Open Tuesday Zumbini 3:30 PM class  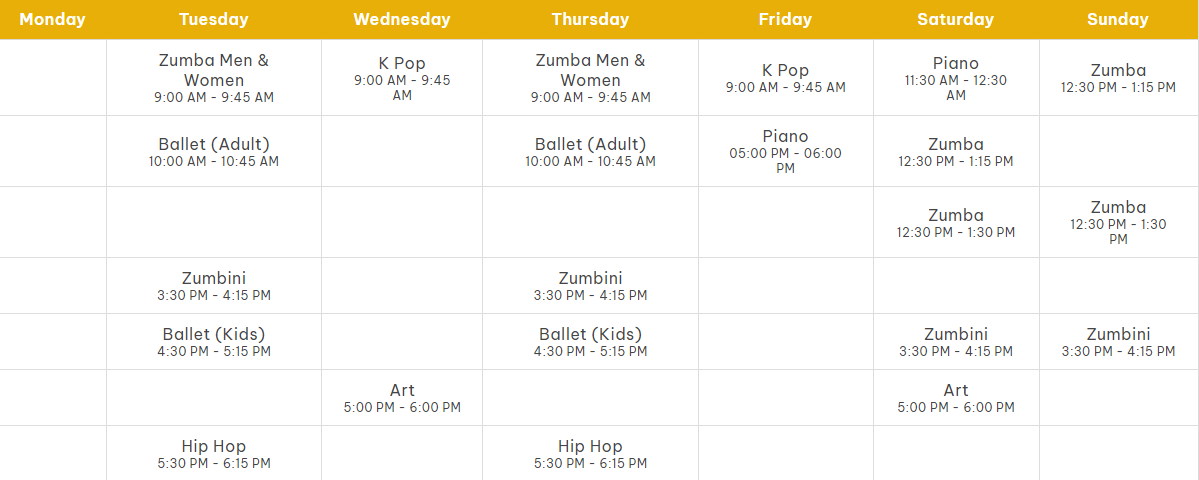click(x=214, y=286)
